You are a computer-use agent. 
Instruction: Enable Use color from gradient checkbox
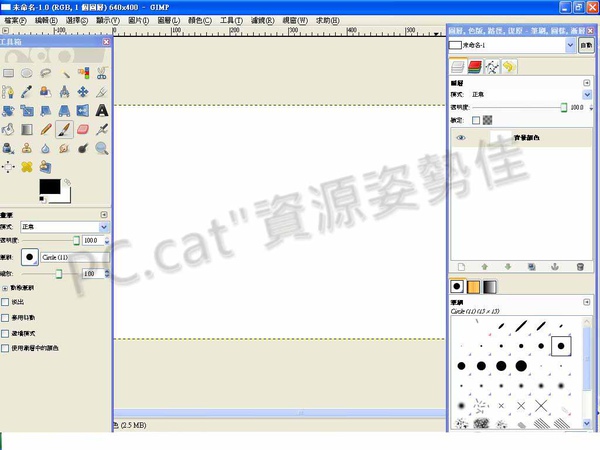pos(5,348)
